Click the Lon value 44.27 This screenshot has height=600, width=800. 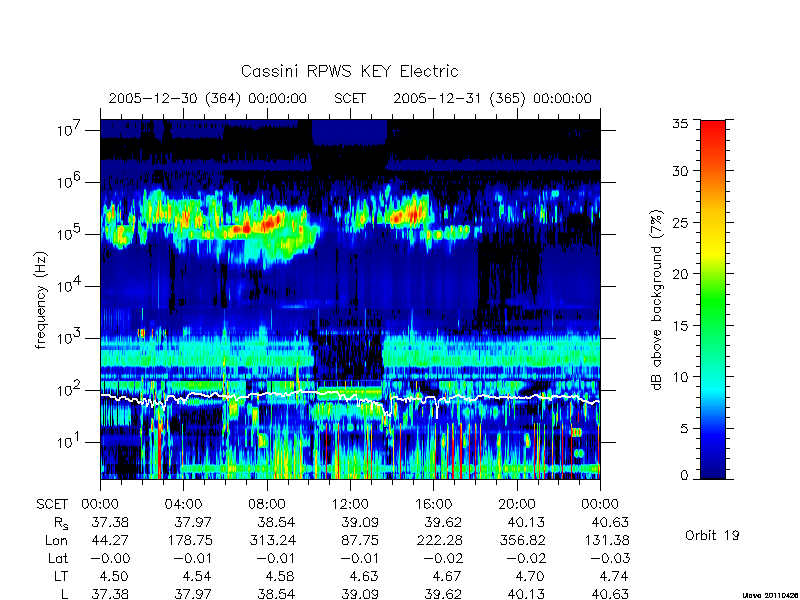[x=110, y=540]
